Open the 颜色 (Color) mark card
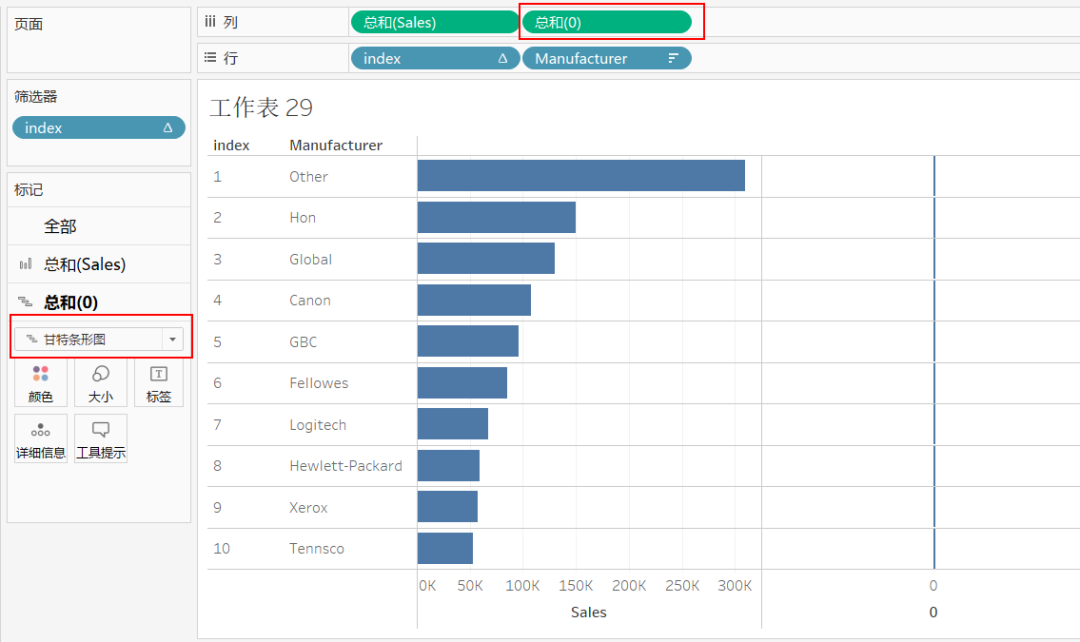The image size is (1080, 642). click(41, 383)
